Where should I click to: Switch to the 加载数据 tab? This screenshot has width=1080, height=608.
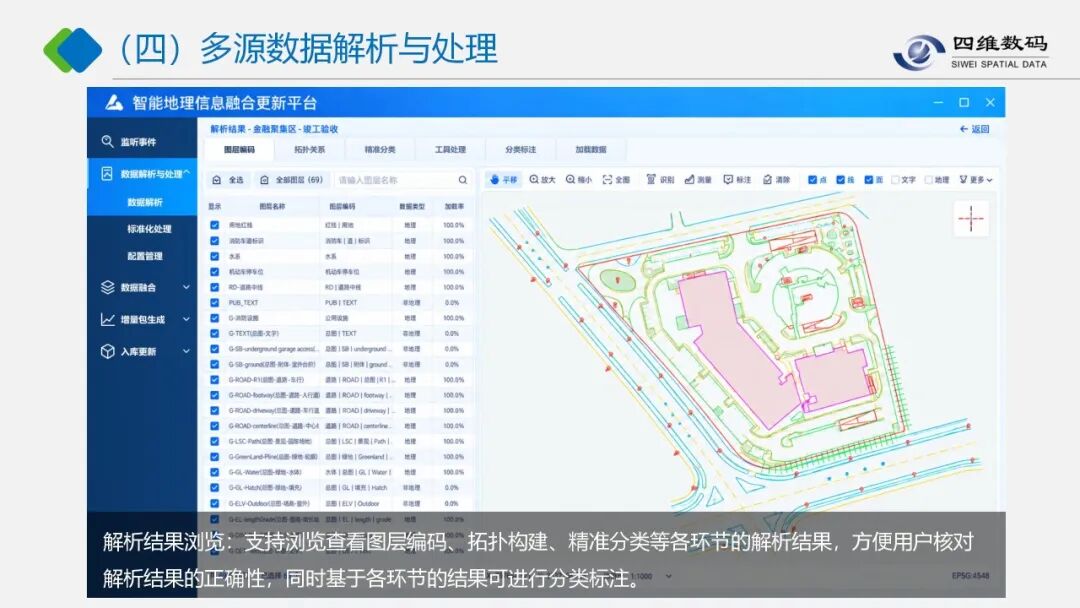(590, 149)
